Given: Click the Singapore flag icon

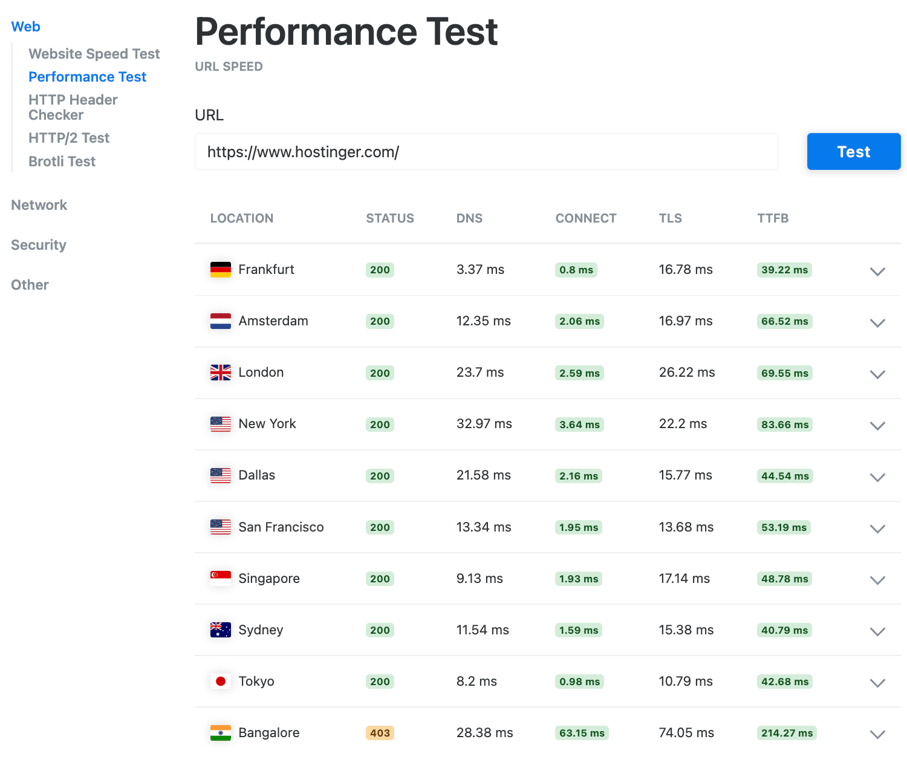Looking at the screenshot, I should tap(220, 578).
